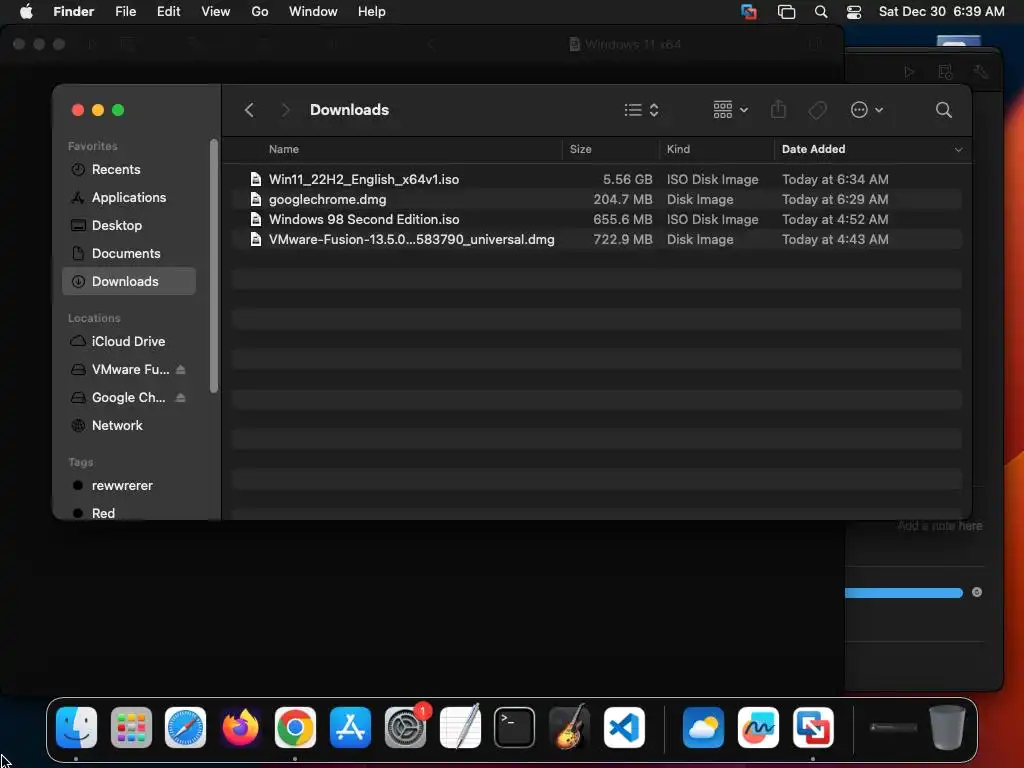Open Documents in the sidebar
The width and height of the screenshot is (1024, 768).
coord(129,253)
